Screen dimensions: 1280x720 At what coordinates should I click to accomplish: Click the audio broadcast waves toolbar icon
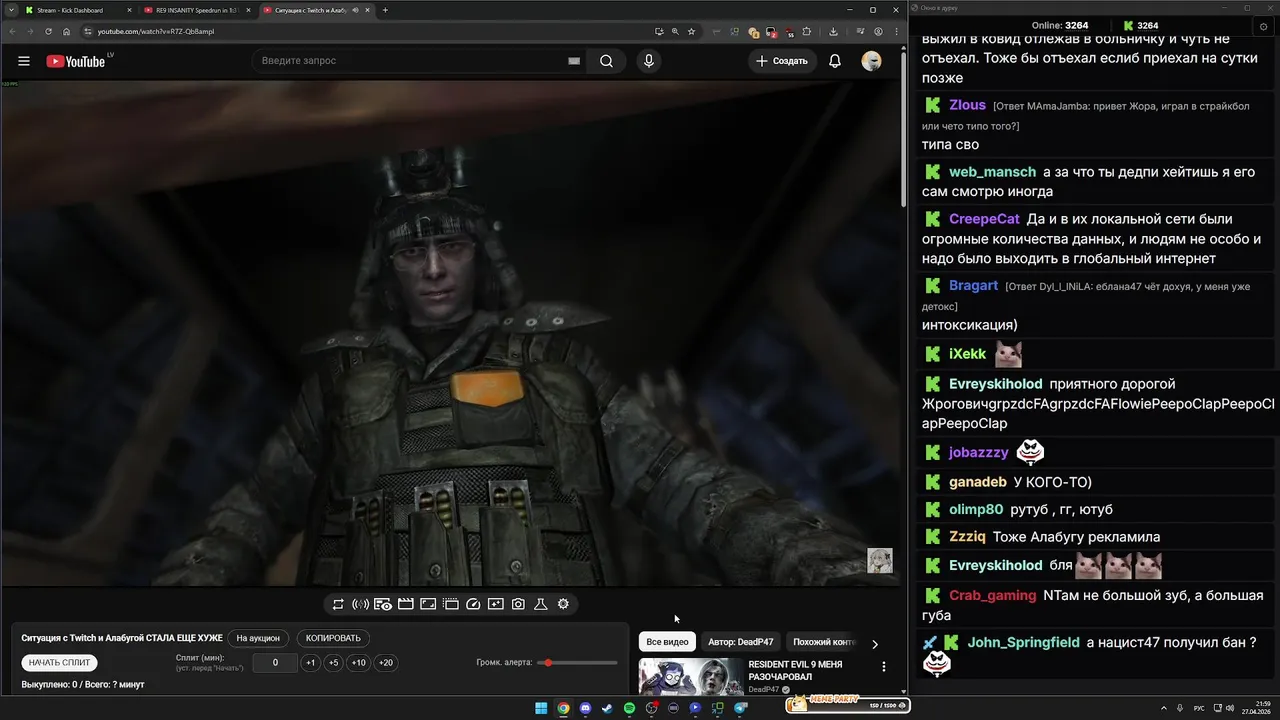tap(361, 604)
